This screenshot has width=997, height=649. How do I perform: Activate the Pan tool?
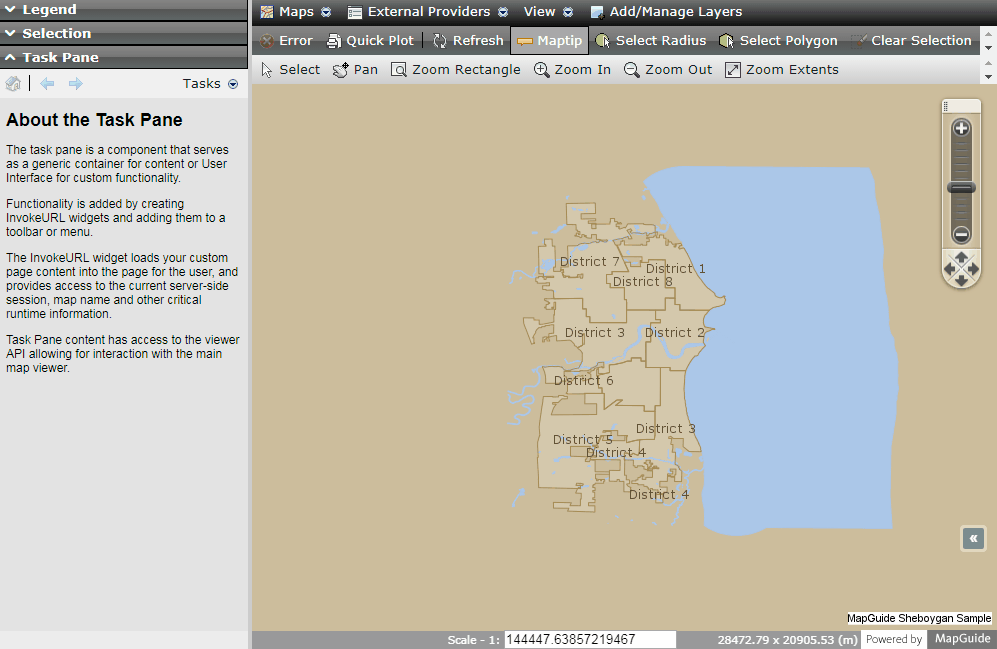point(354,69)
